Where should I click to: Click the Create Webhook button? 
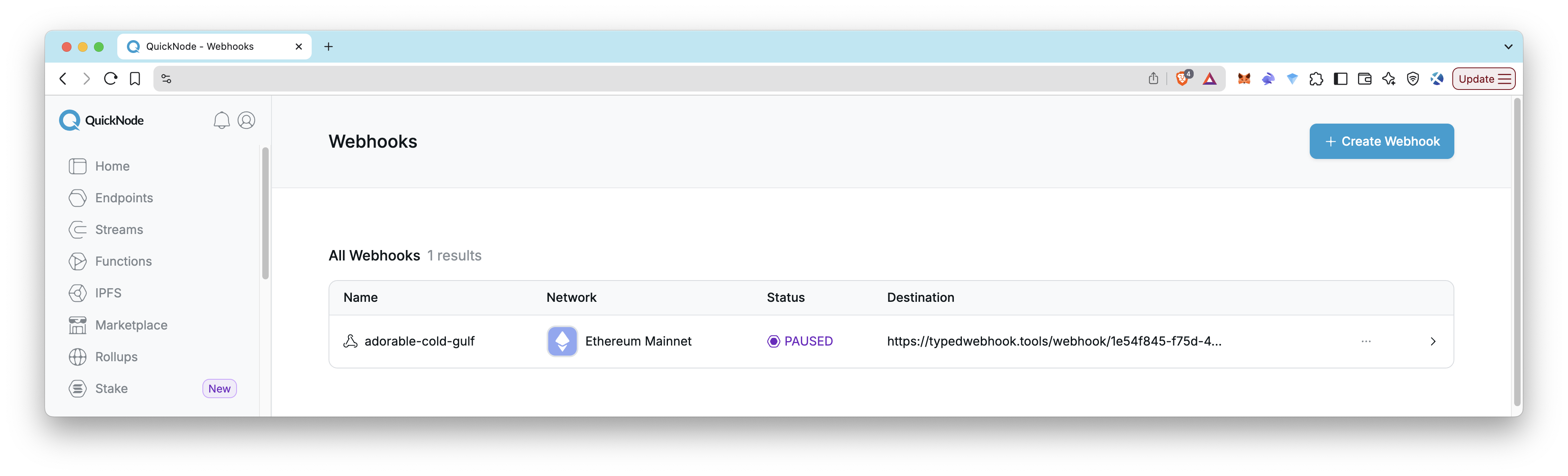coord(1381,141)
